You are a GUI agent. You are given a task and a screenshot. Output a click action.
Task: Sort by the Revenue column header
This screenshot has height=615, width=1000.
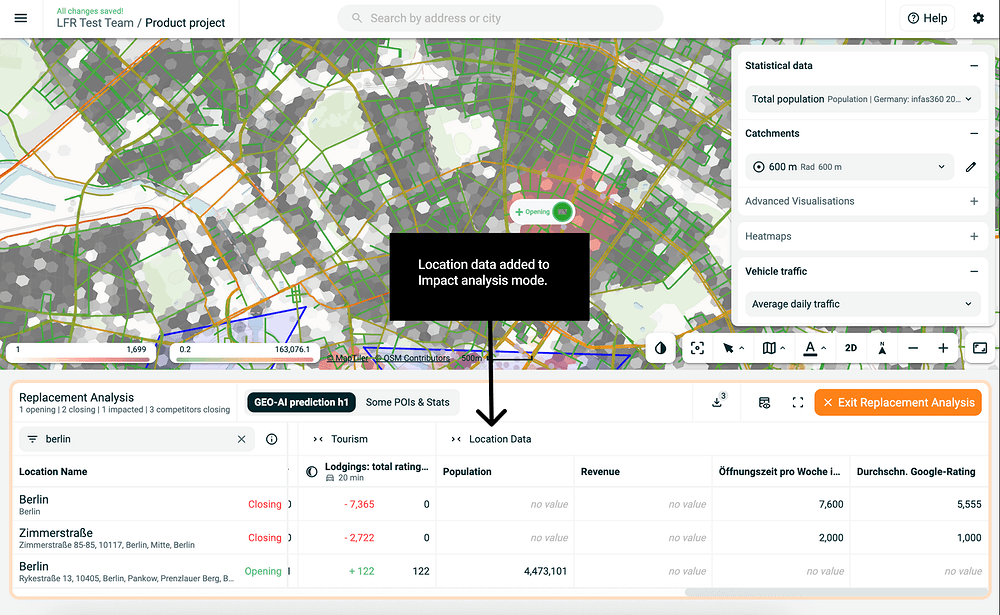coord(600,471)
